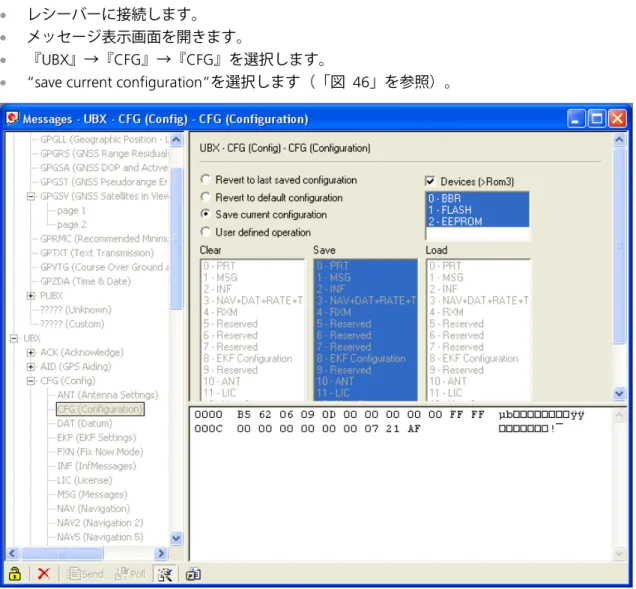
Task: Select LIC (License) tree item
Action: 84,480
